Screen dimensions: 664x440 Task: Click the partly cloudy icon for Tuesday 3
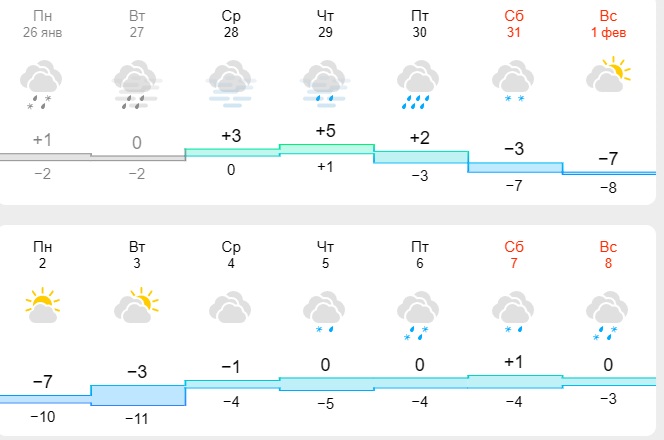[137, 307]
